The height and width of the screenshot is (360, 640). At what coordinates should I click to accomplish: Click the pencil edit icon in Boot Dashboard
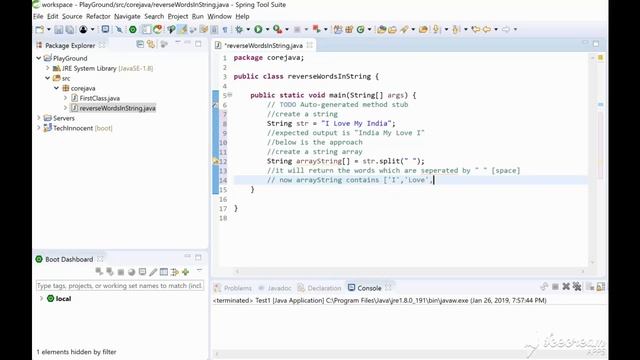click(153, 272)
